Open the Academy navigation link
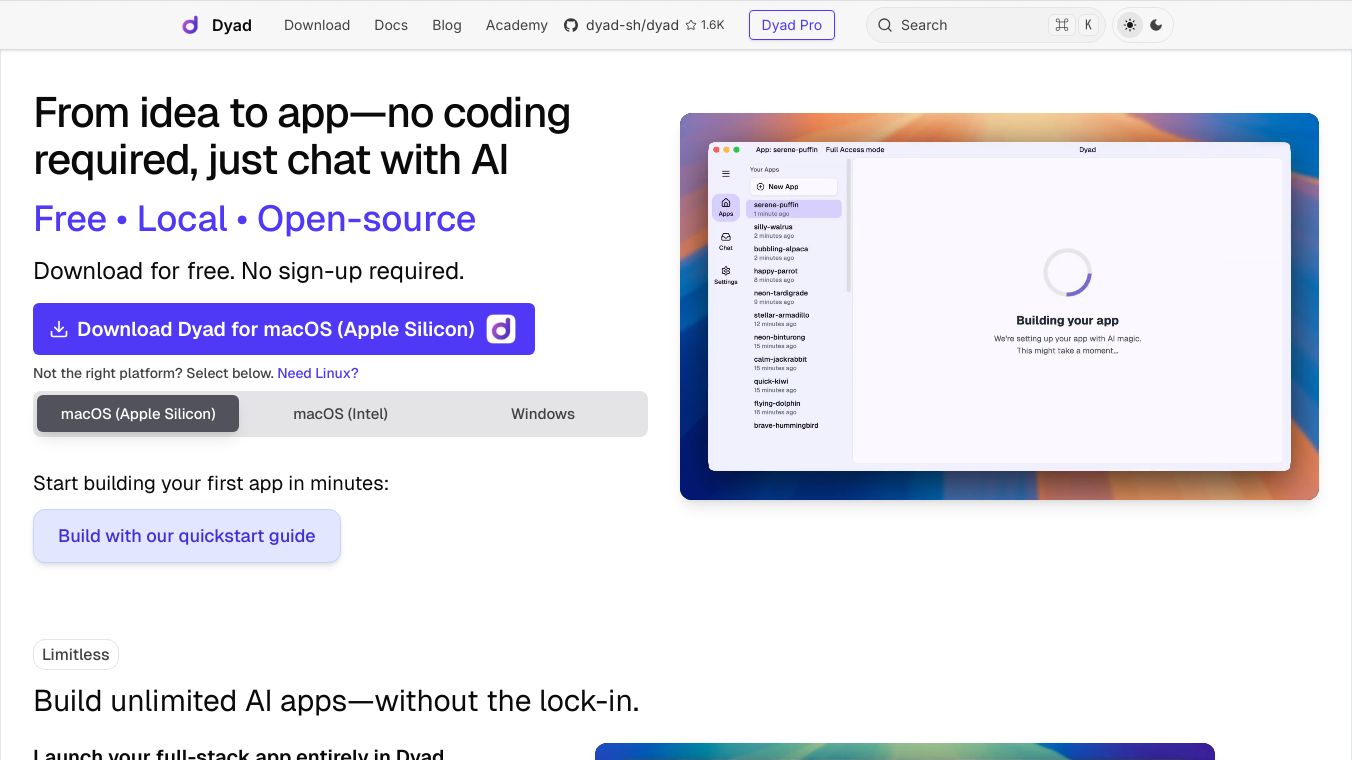Screen dimensions: 1352x760 pyautogui.click(x=517, y=25)
